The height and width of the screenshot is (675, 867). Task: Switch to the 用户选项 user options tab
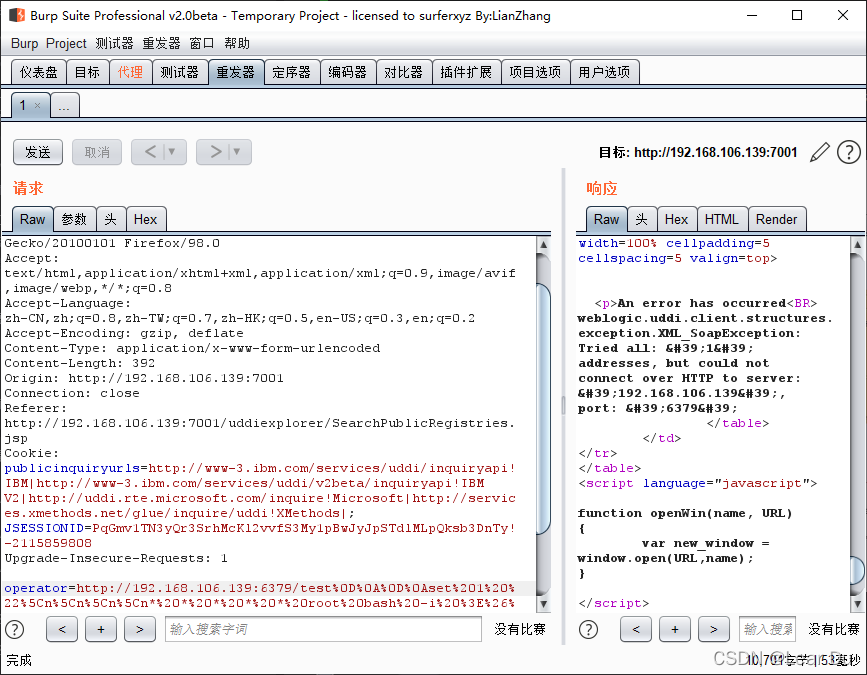click(x=604, y=72)
